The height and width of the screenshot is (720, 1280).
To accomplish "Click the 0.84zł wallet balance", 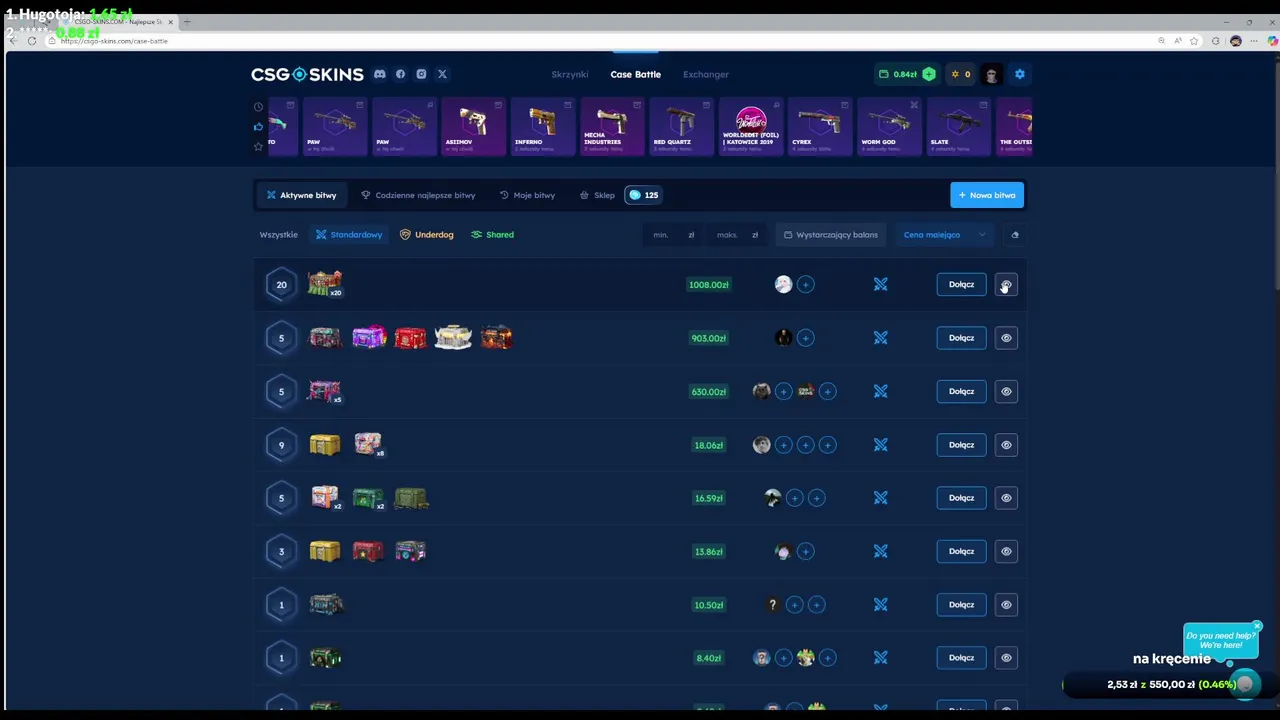I will pos(898,74).
